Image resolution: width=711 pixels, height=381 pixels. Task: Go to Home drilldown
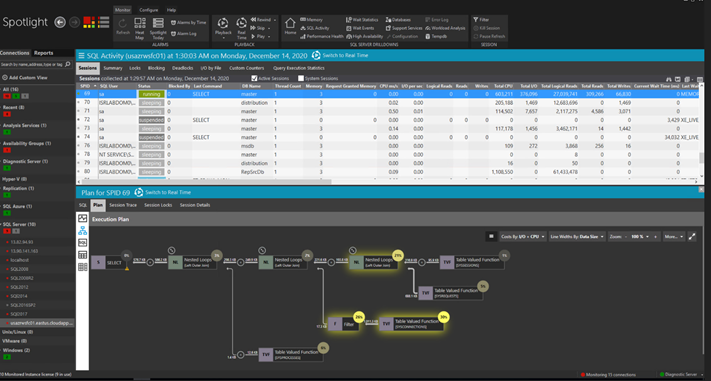coord(290,26)
